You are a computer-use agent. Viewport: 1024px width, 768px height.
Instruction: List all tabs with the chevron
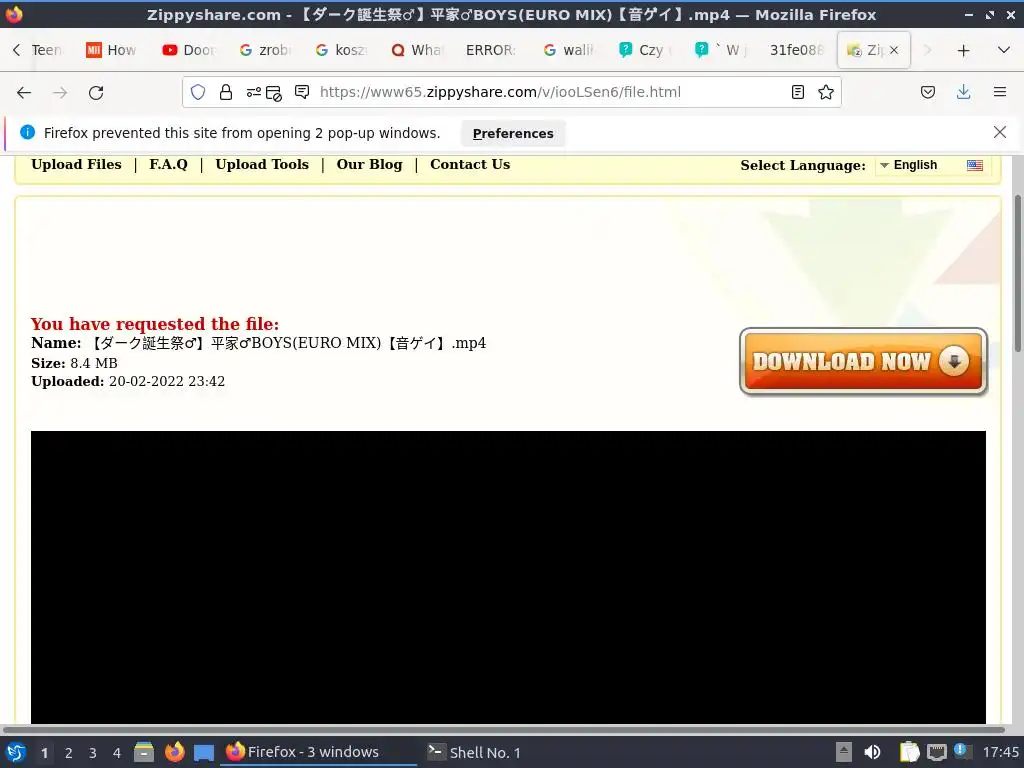tap(1004, 50)
